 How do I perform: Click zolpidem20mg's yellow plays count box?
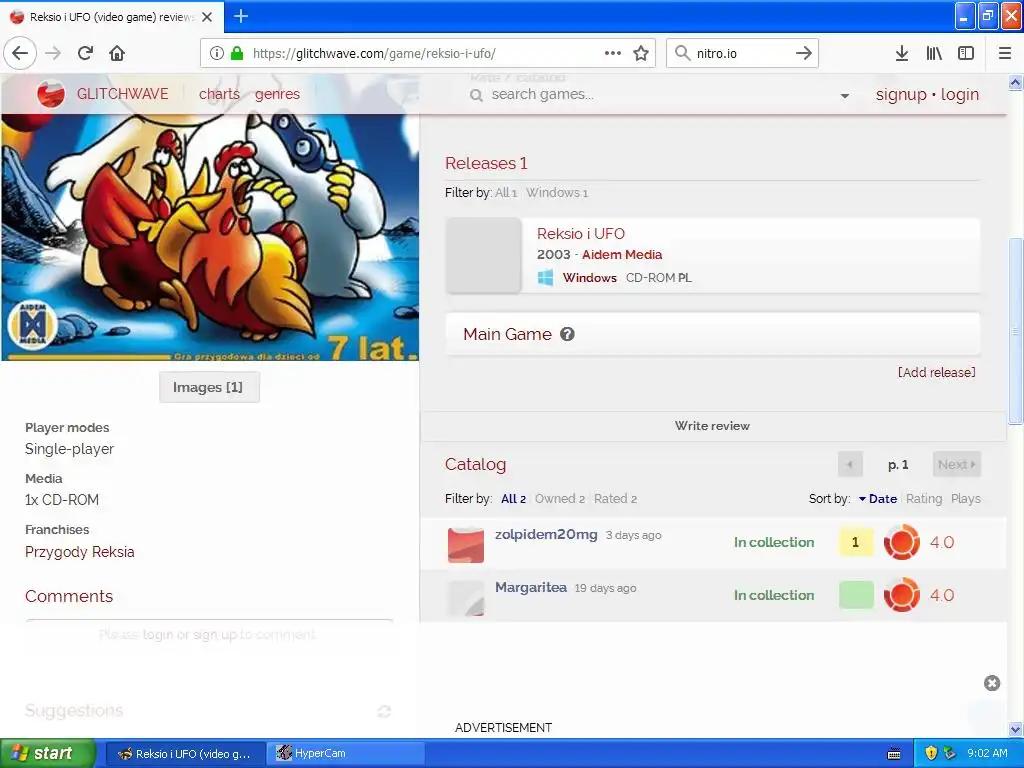click(x=856, y=542)
